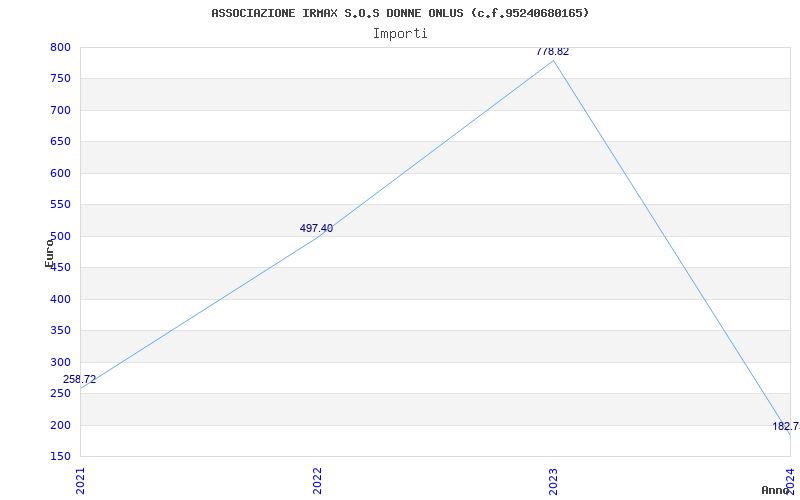Screen dimensions: 800x500
Task: Click the 'Anno' x-axis title
Action: 775,490
